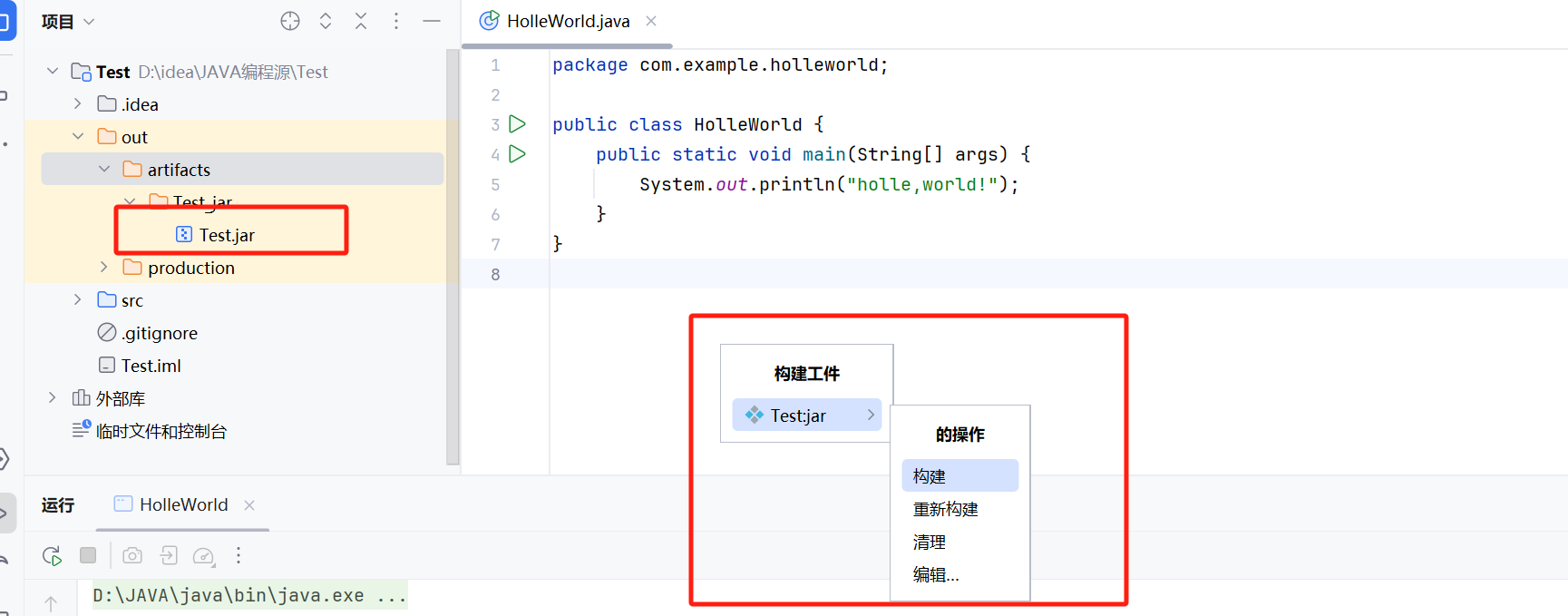This screenshot has width=1568, height=616.
Task: Click the src folder icon
Action: pos(107,299)
